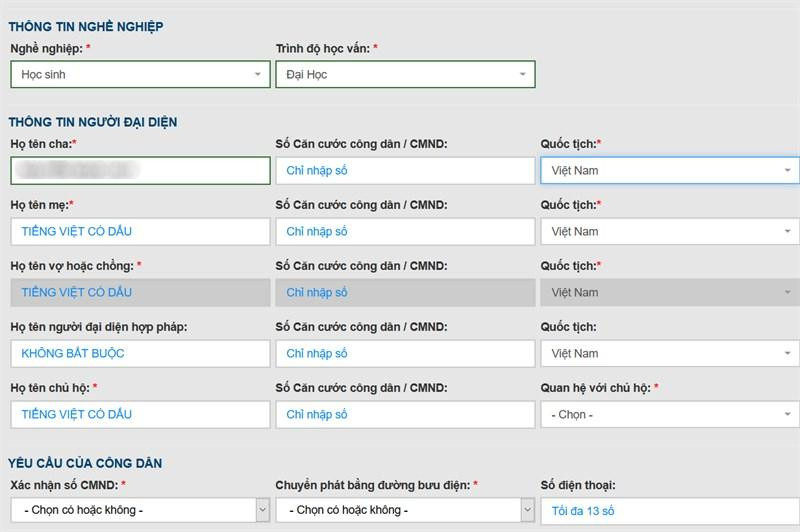Viewport: 800px width, 532px height.
Task: Expand the Trình độ học vấn dropdown
Action: (x=405, y=74)
